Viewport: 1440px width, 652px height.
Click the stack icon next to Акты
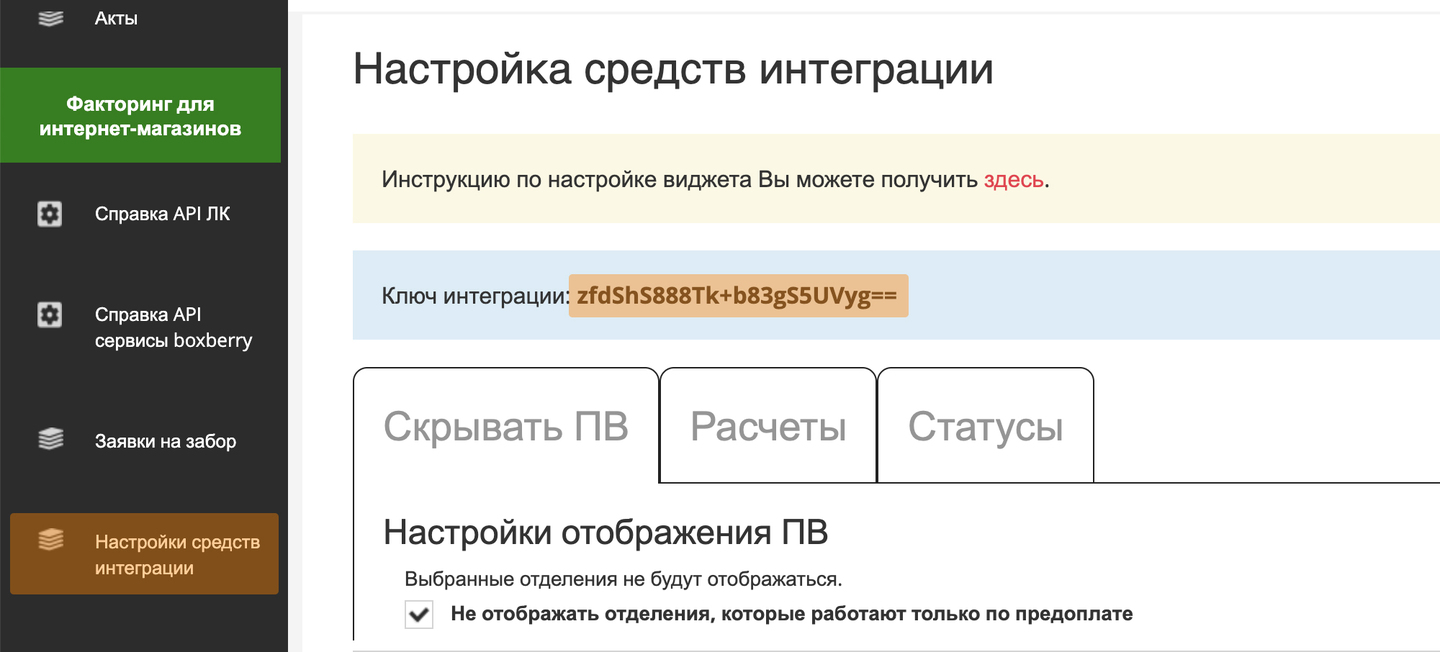pyautogui.click(x=50, y=18)
